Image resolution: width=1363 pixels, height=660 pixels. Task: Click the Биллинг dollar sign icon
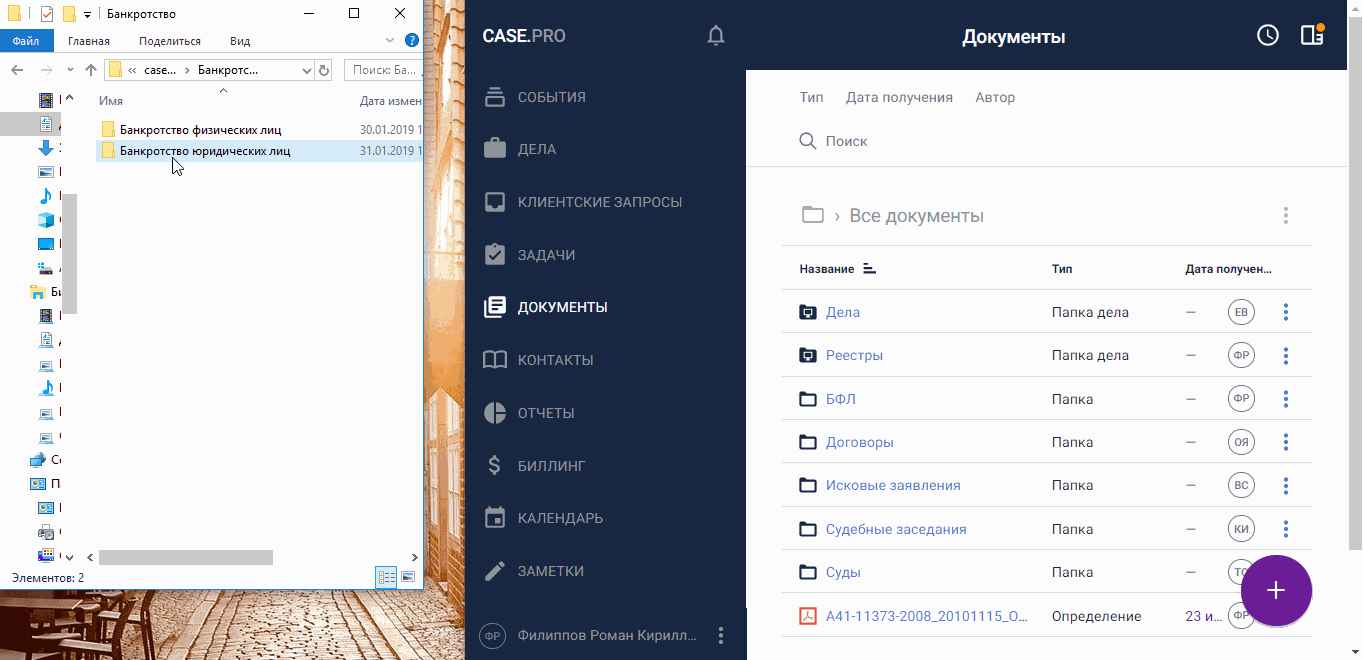click(x=494, y=465)
